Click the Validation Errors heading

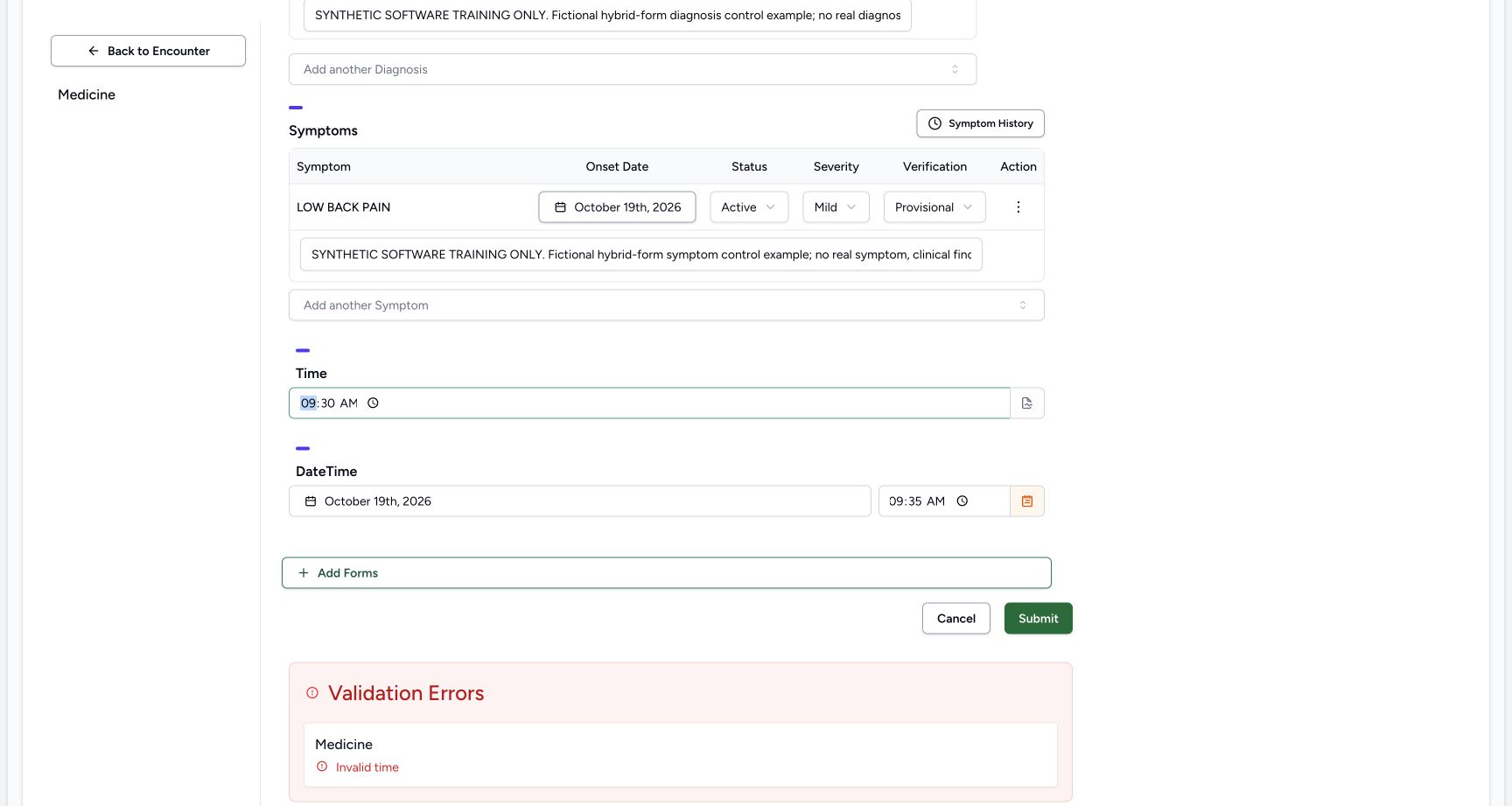coord(406,693)
